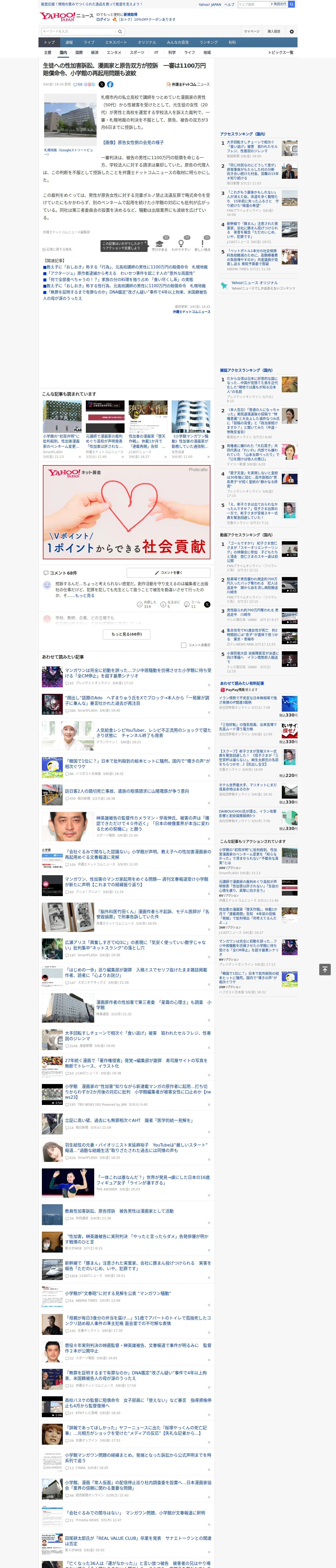The image size is (336, 1568).
Task: Click the Yahoo! JAPAN News logo
Action: click(66, 16)
